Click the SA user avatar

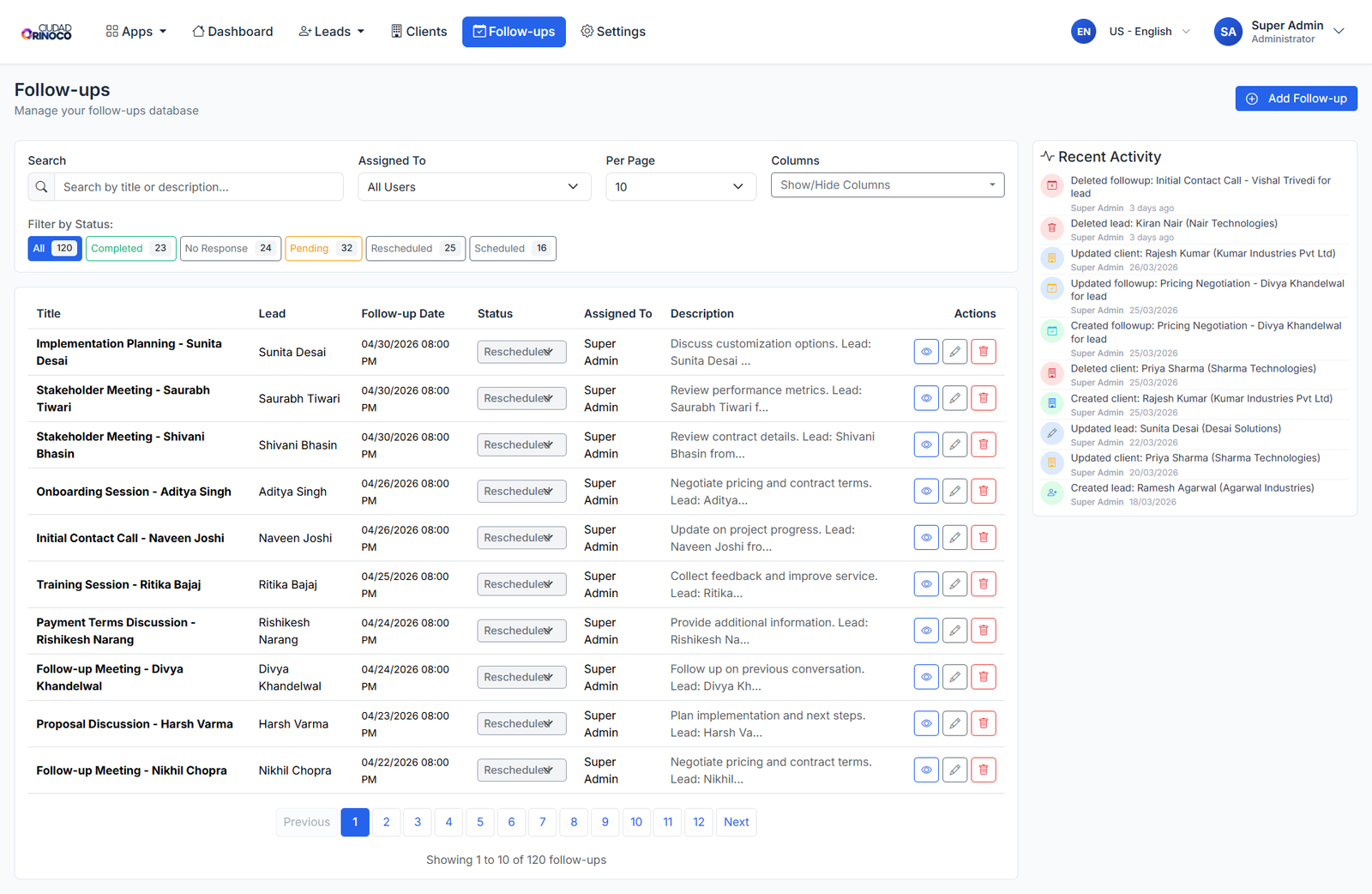1228,32
